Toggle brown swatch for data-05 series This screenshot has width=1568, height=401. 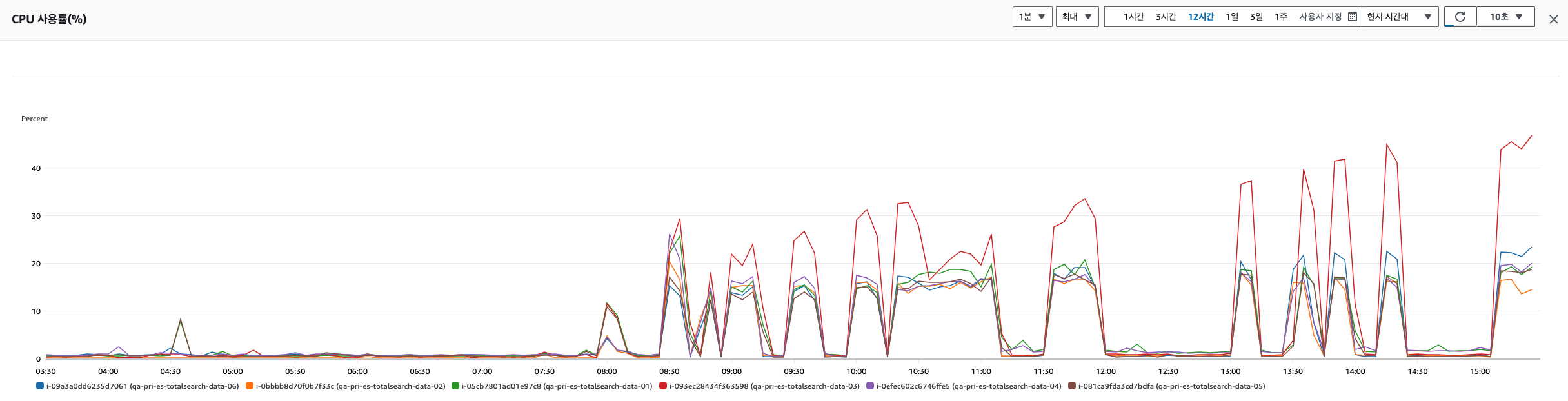coord(1072,386)
